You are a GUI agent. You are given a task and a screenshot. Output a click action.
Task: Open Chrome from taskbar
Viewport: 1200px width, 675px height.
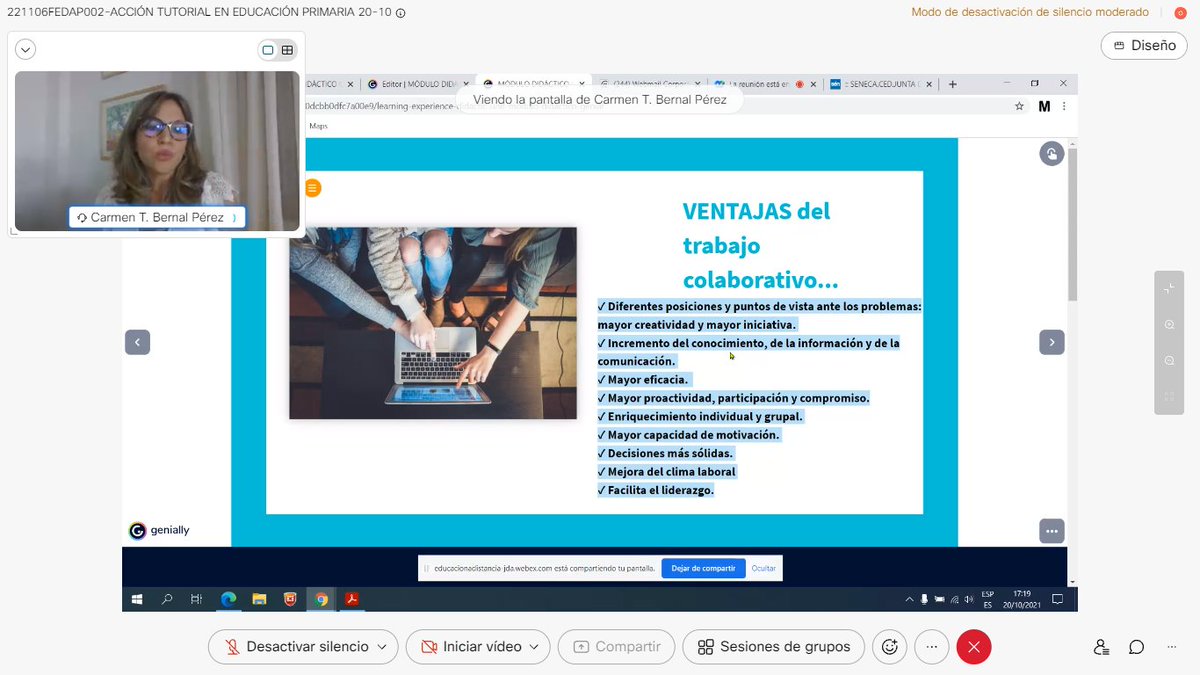[321, 599]
